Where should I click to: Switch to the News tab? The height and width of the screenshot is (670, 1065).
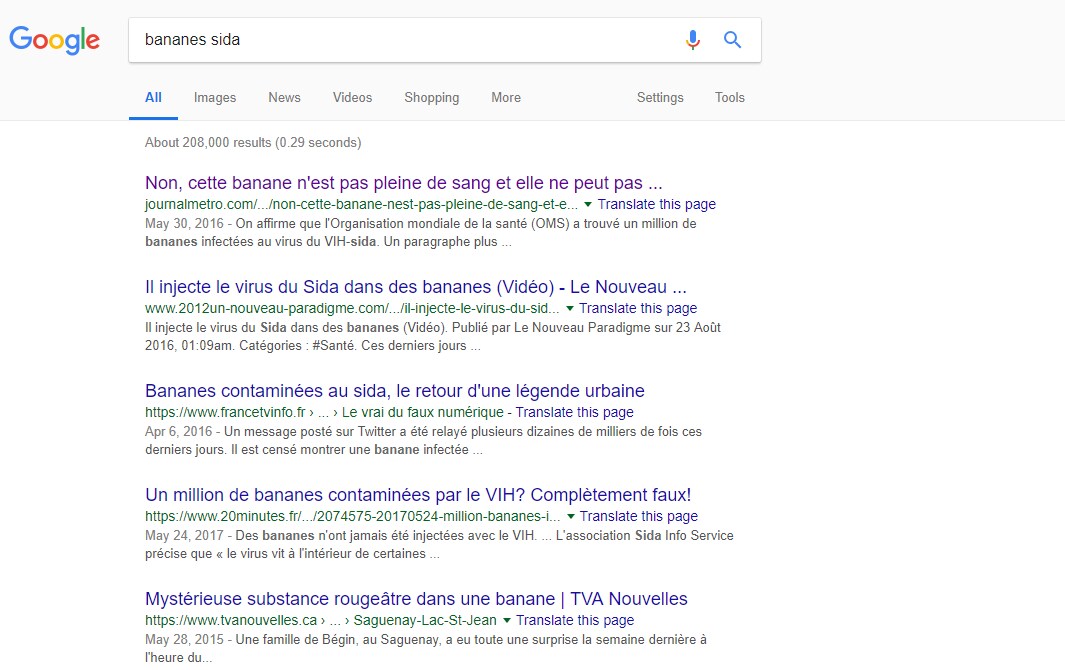tap(284, 98)
